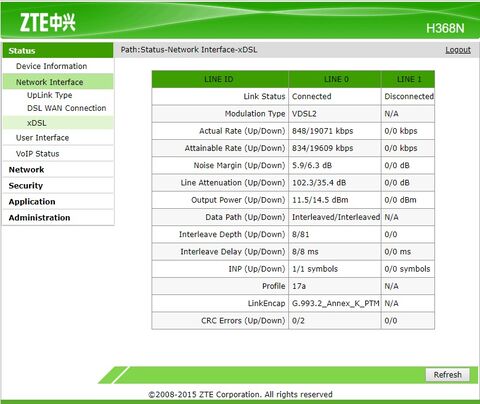480x404 pixels.
Task: Click the 11.5/14.5 dBm output power
Action: (x=320, y=200)
